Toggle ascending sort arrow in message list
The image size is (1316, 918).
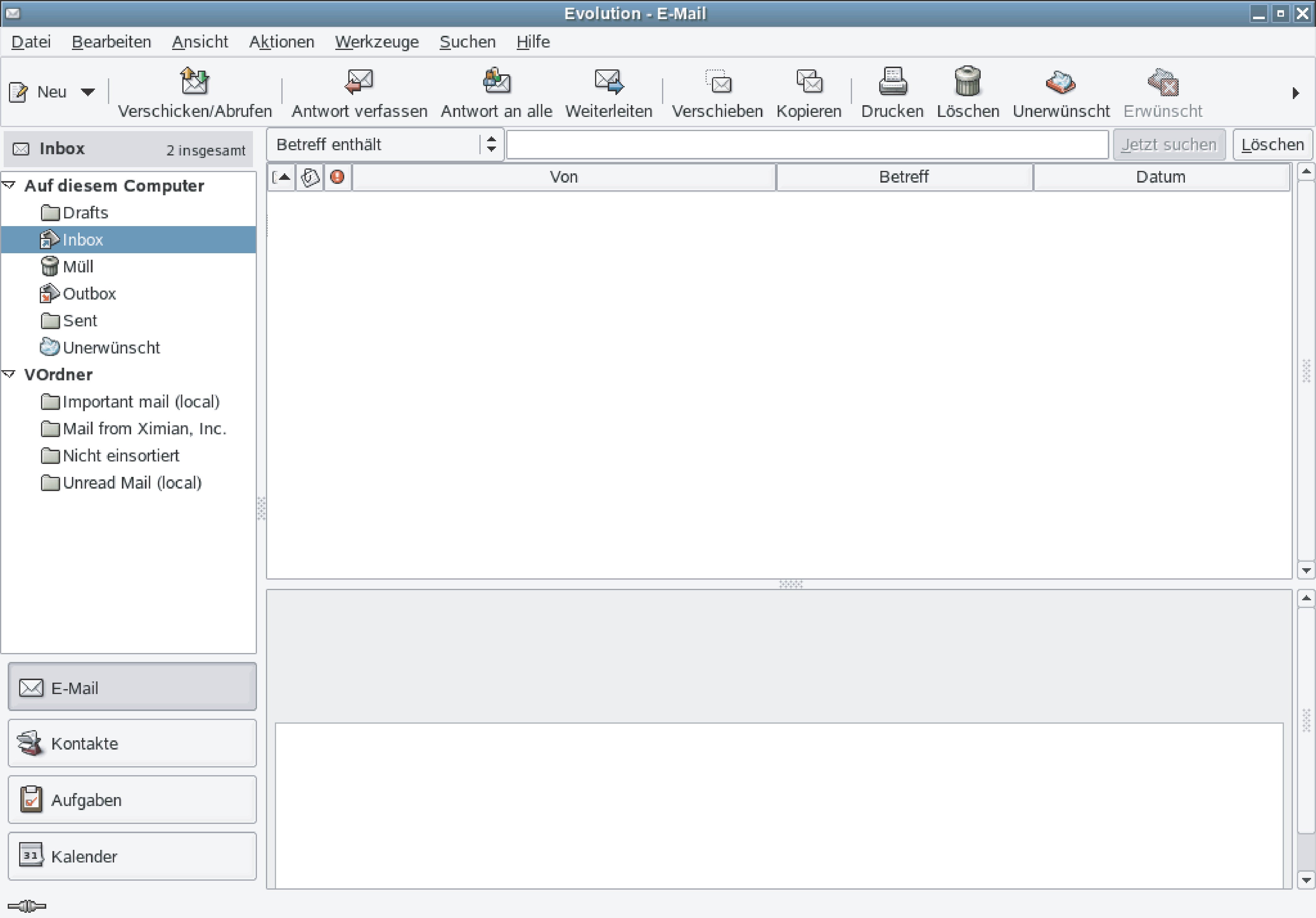coord(281,177)
